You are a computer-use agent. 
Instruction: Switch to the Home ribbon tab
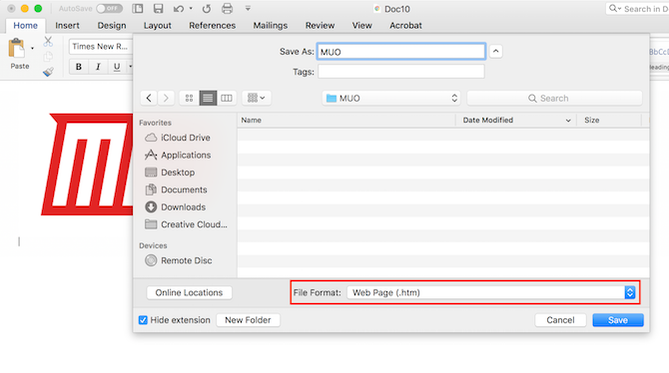tap(25, 26)
